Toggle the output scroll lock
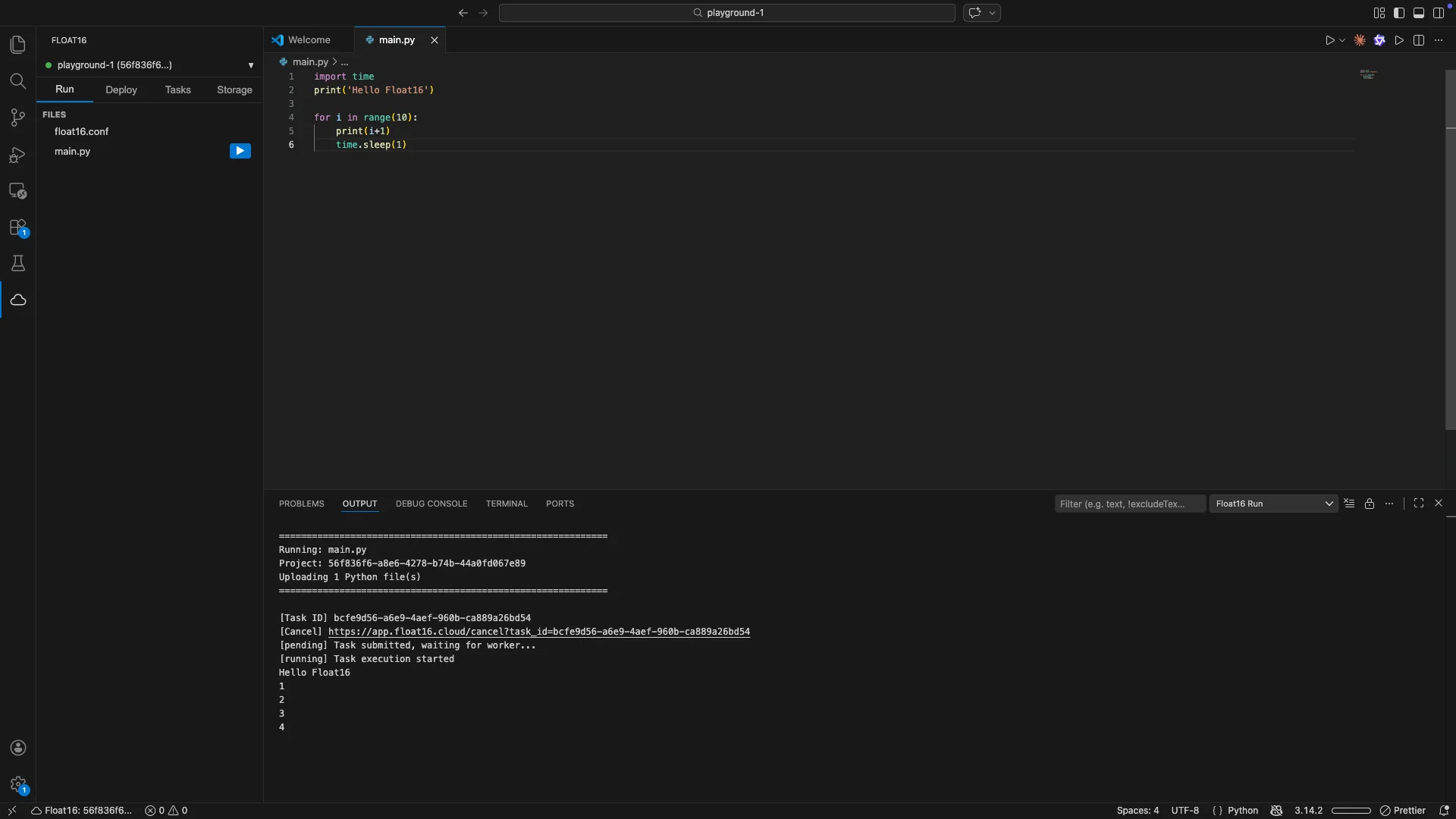The height and width of the screenshot is (819, 1456). [1370, 504]
